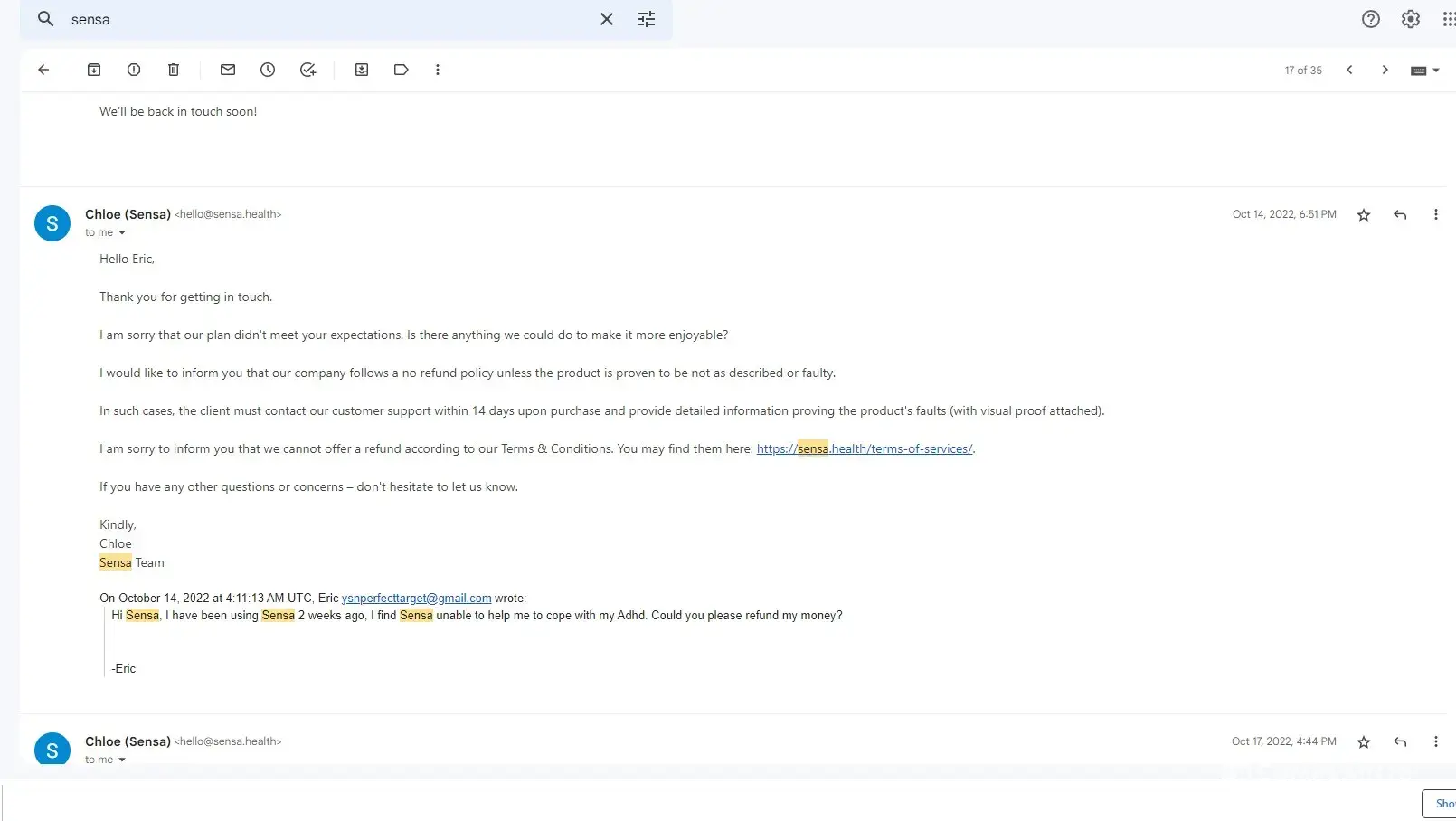Snooze this email with clock icon
The height and width of the screenshot is (821, 1456).
(x=268, y=70)
